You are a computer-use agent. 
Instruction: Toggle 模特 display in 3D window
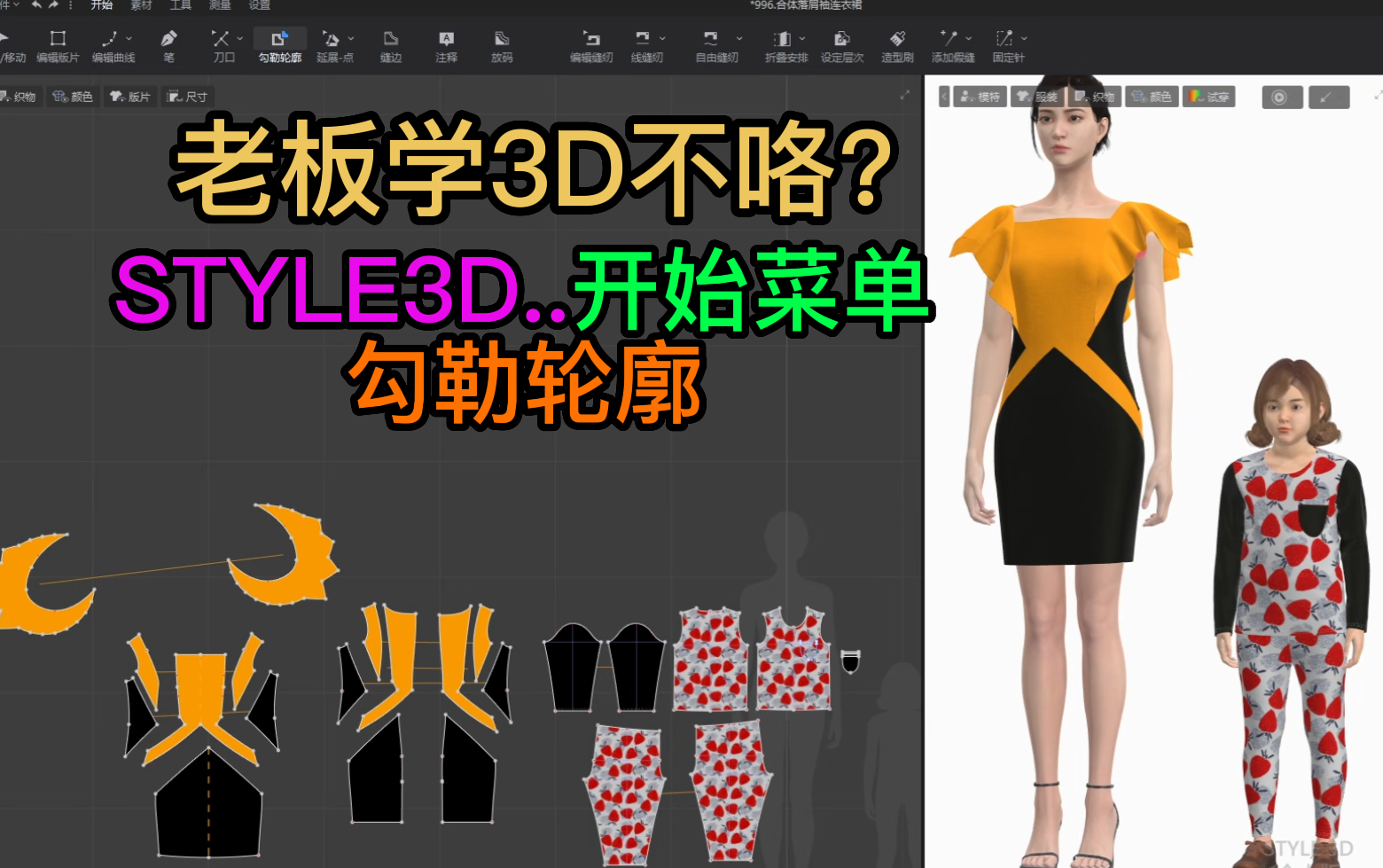[980, 97]
